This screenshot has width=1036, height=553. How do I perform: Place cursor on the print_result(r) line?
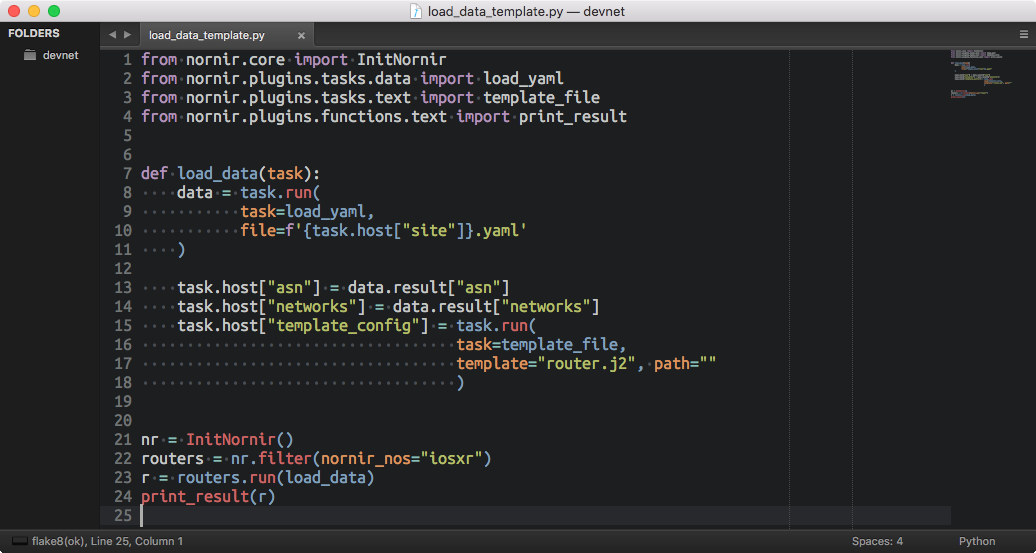207,496
